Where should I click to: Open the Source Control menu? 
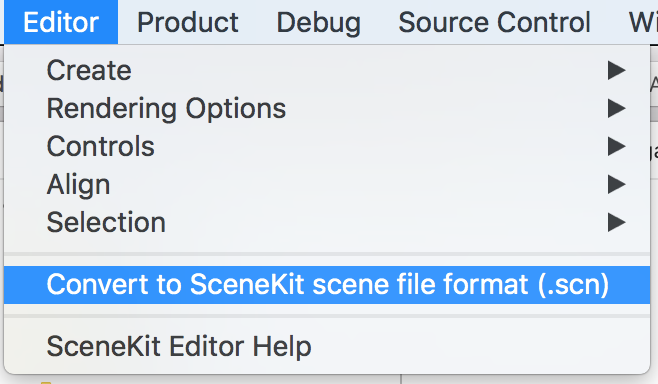coord(494,22)
